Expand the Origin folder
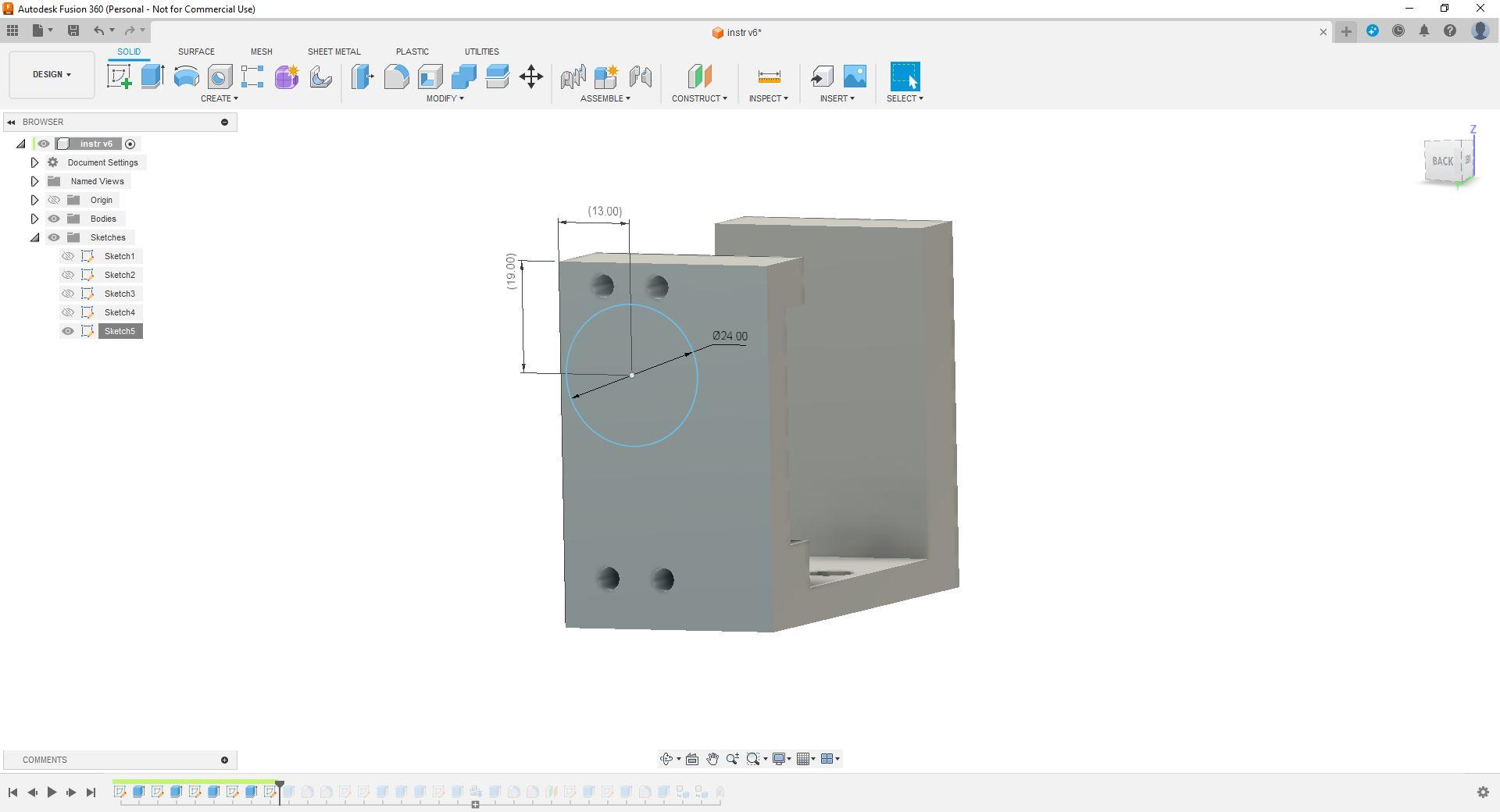The height and width of the screenshot is (812, 1500). 34,200
